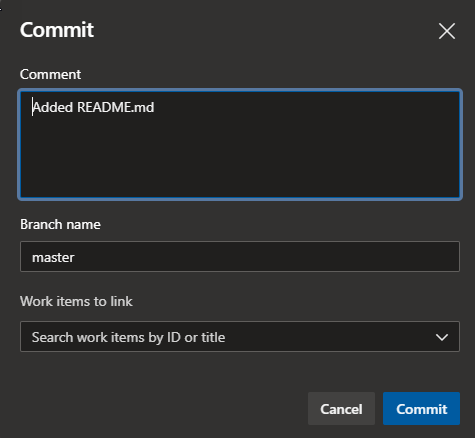
Task: Click the Branch name label
Action: pyautogui.click(x=60, y=224)
